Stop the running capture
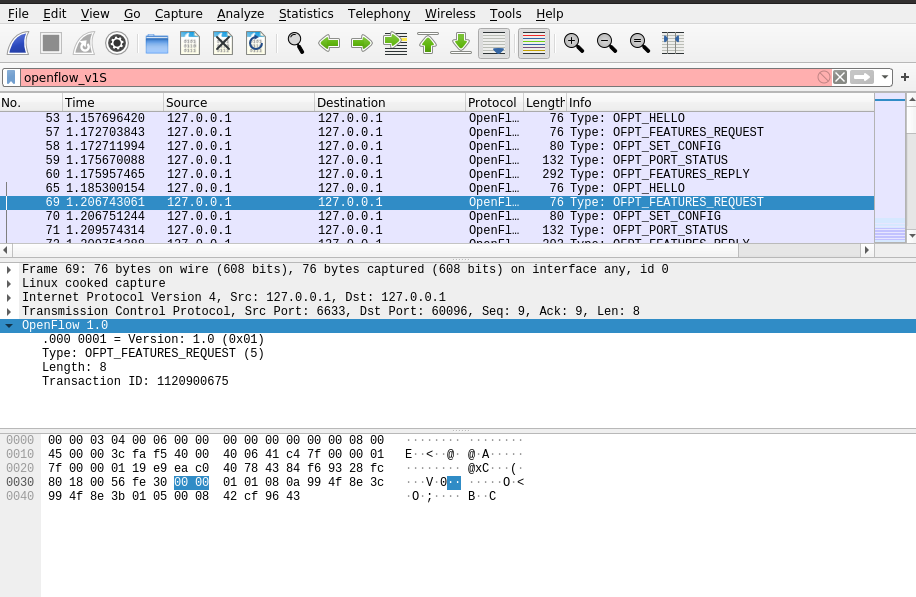916x597 pixels. tap(51, 43)
